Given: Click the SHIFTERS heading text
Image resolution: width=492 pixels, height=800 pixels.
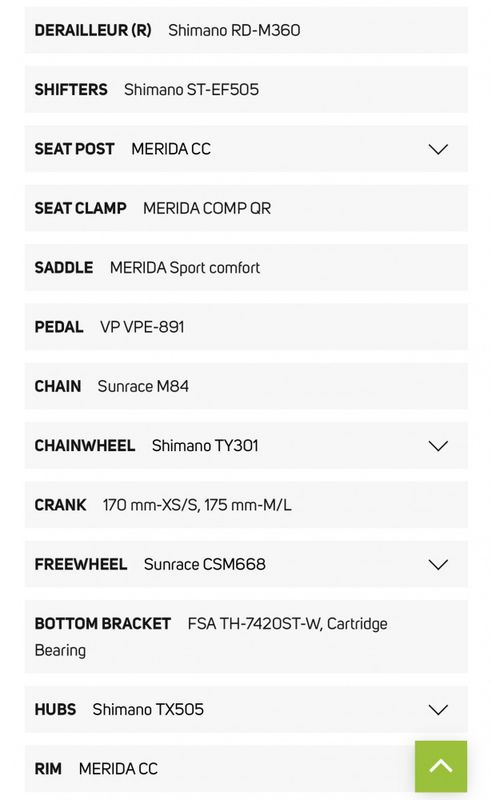Looking at the screenshot, I should (x=71, y=89).
